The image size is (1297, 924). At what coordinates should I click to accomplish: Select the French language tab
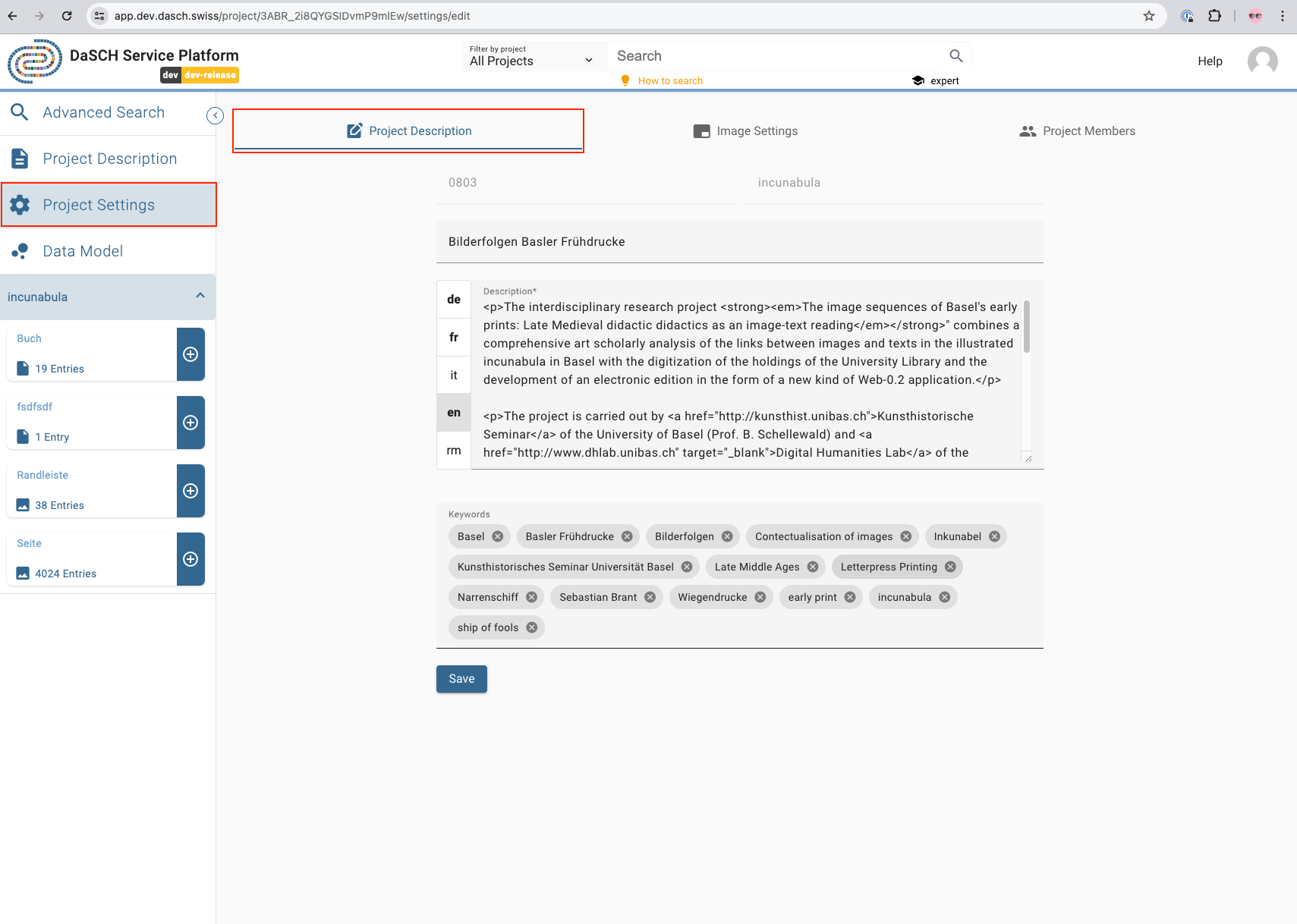pyautogui.click(x=453, y=336)
